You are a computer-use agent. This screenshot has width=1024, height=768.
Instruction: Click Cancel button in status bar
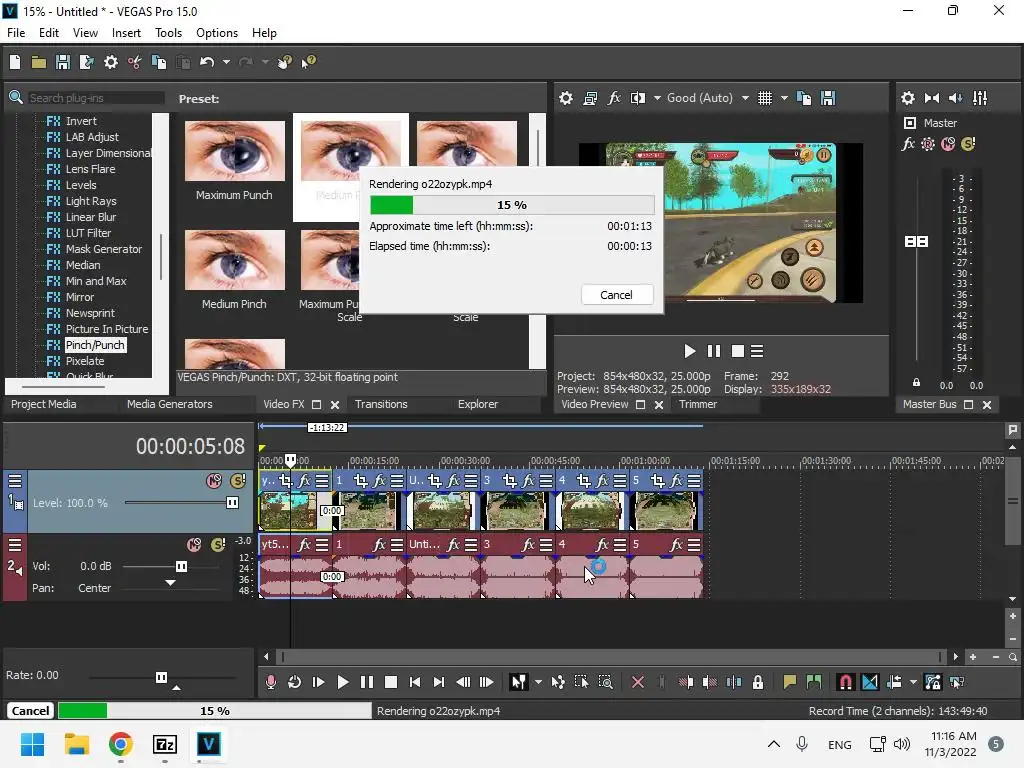pos(30,711)
